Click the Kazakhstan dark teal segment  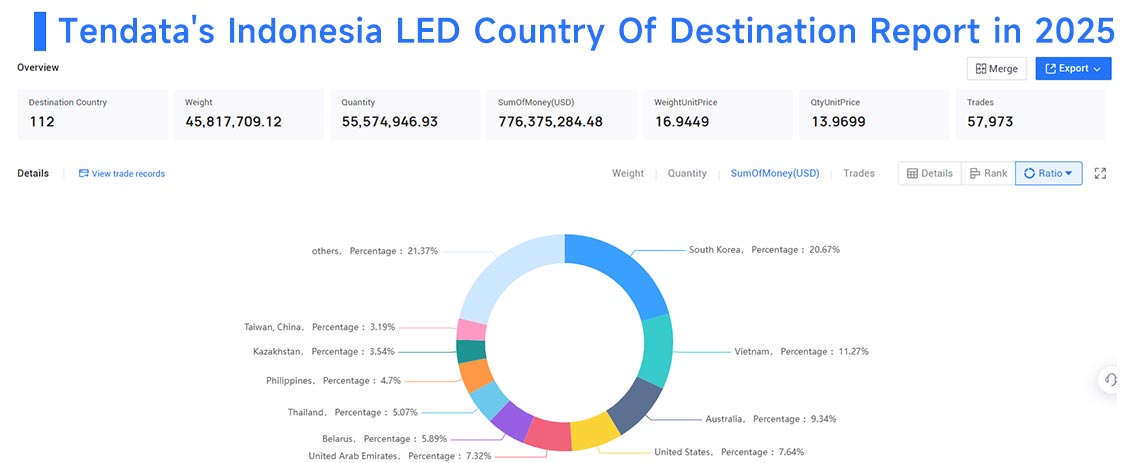[x=470, y=351]
